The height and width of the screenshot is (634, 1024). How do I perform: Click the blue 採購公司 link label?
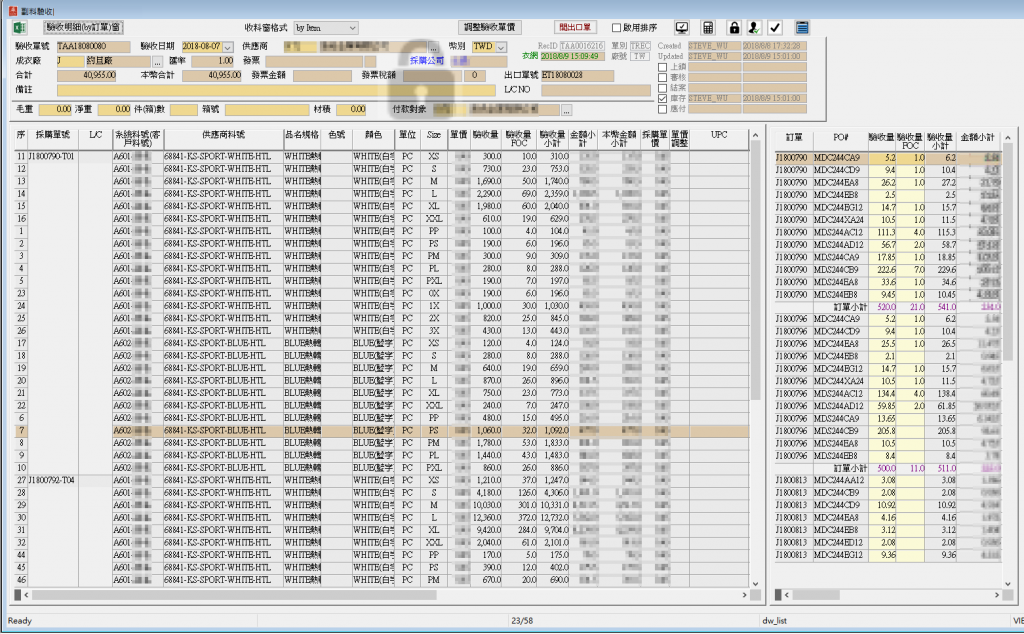tap(427, 61)
